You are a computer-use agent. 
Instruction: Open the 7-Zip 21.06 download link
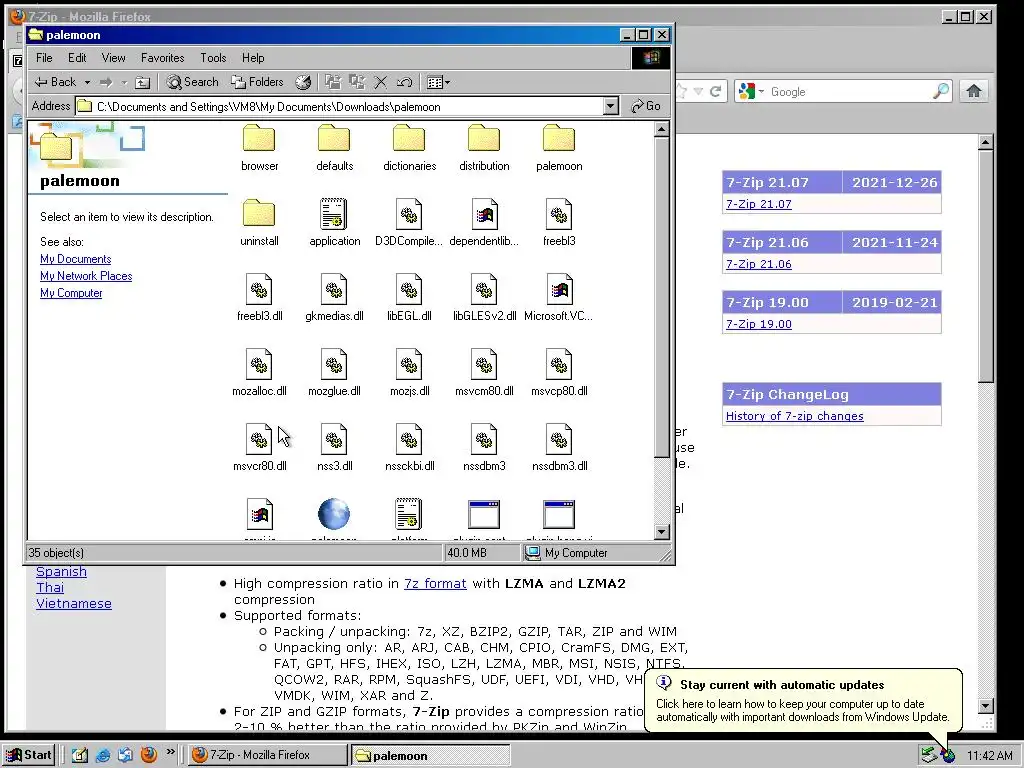pos(759,264)
